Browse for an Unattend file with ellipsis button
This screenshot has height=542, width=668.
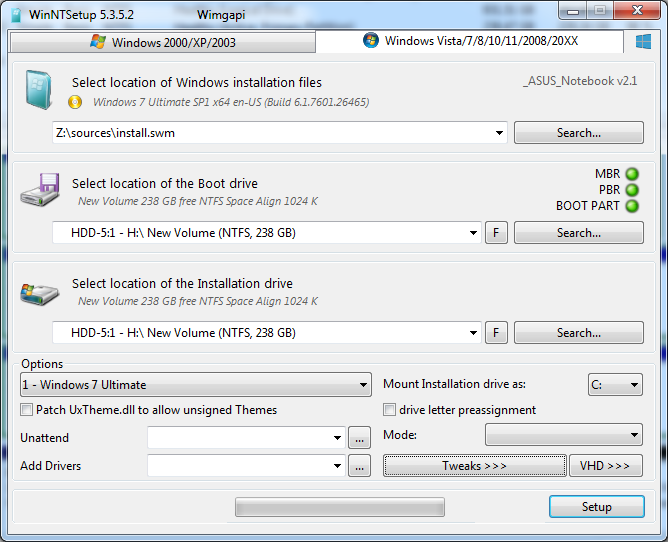click(359, 438)
